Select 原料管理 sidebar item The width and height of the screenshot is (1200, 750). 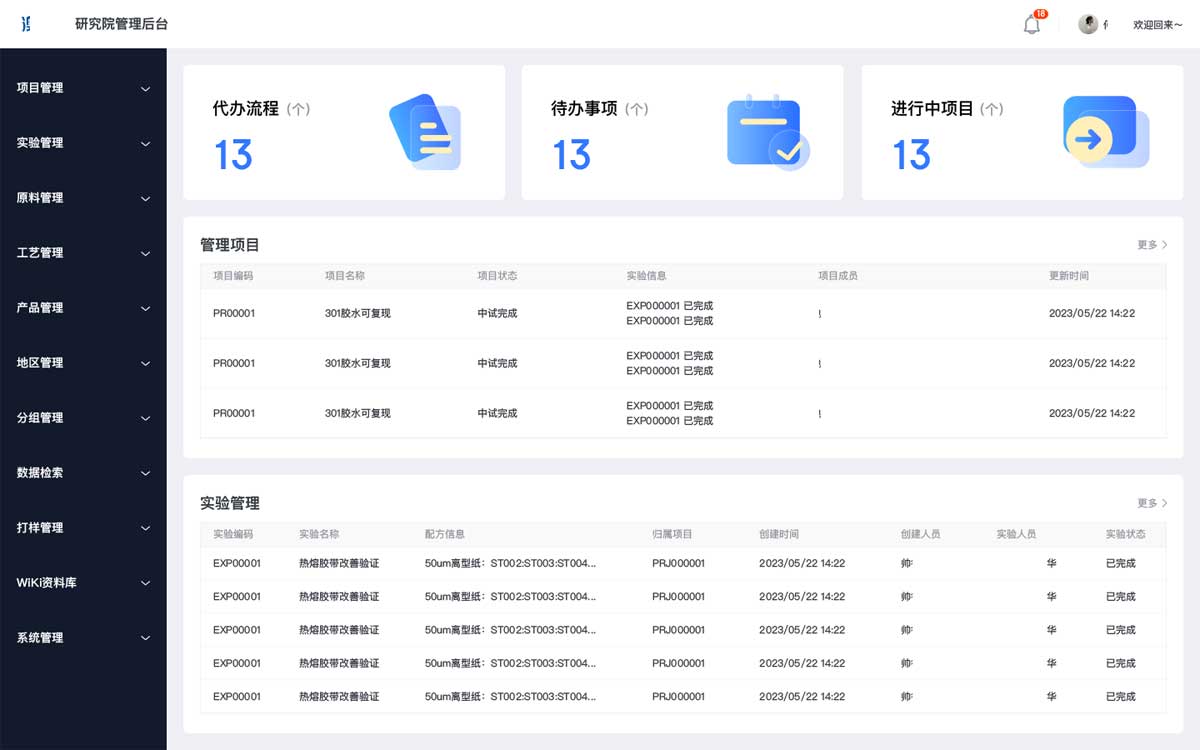pos(40,198)
